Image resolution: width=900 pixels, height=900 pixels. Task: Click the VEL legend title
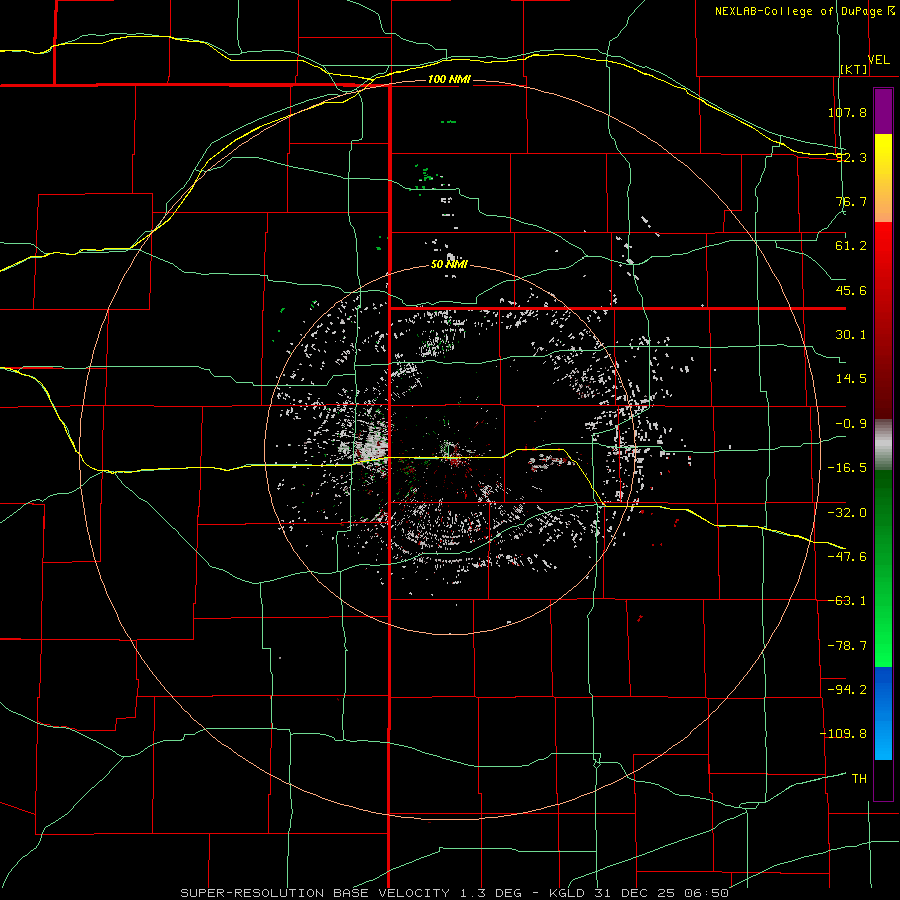click(x=879, y=60)
